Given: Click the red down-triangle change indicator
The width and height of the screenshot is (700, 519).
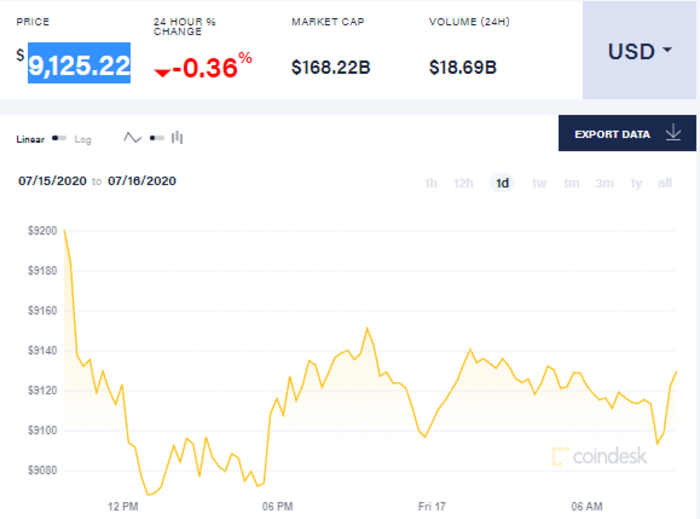Looking at the screenshot, I should coord(162,72).
